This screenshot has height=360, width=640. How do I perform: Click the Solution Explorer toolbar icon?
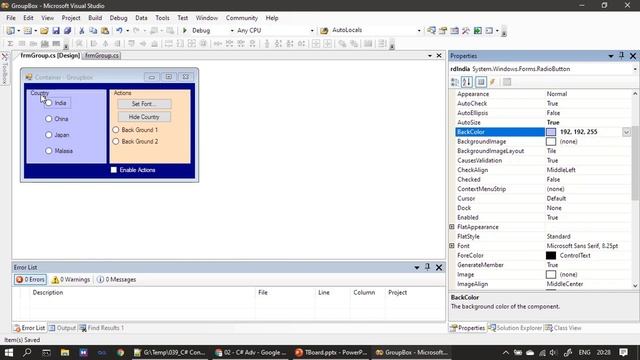431,31
